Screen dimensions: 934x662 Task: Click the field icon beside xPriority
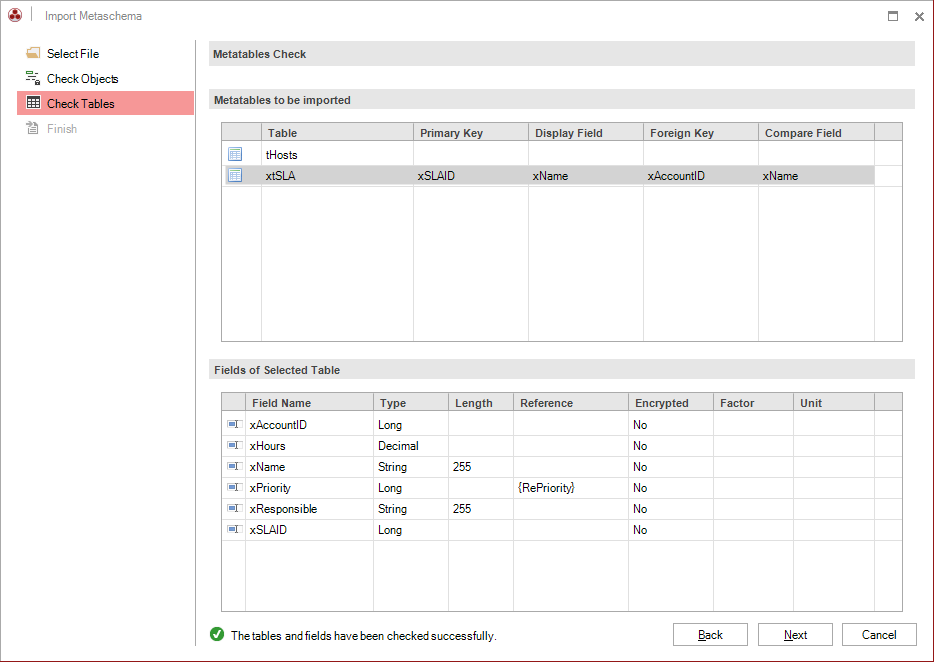235,487
